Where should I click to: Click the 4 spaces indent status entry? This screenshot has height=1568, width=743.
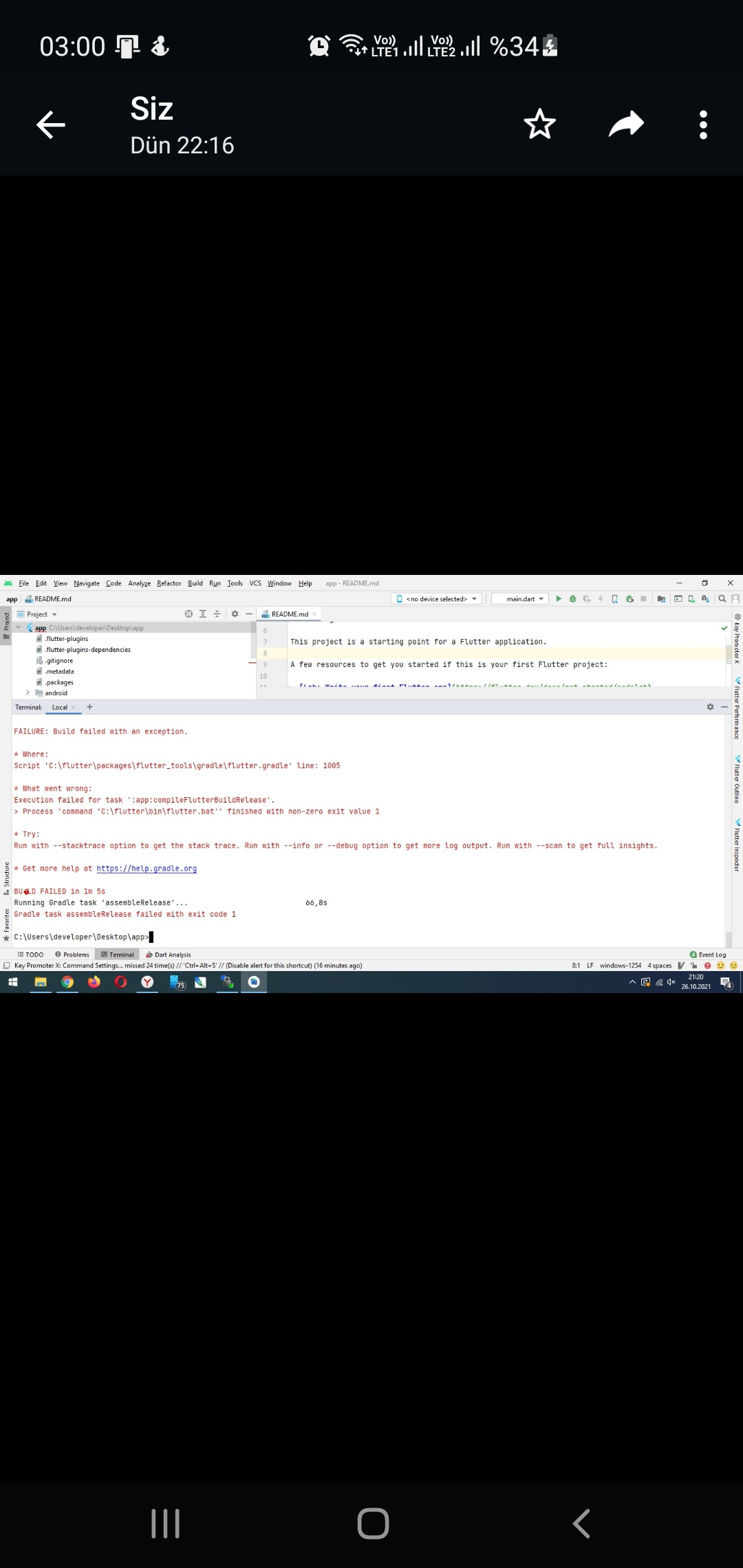point(660,966)
